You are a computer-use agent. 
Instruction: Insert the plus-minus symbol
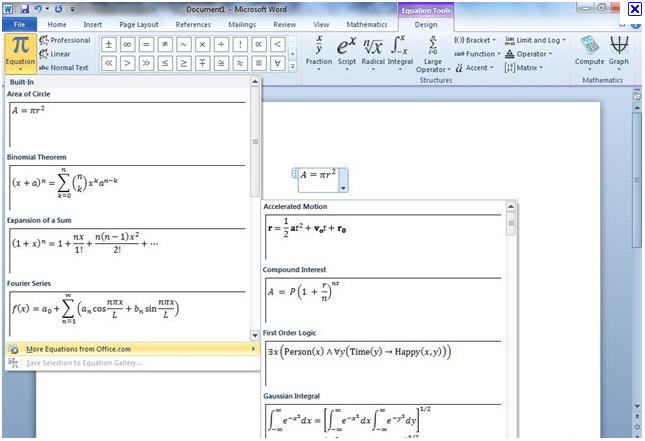pos(109,45)
